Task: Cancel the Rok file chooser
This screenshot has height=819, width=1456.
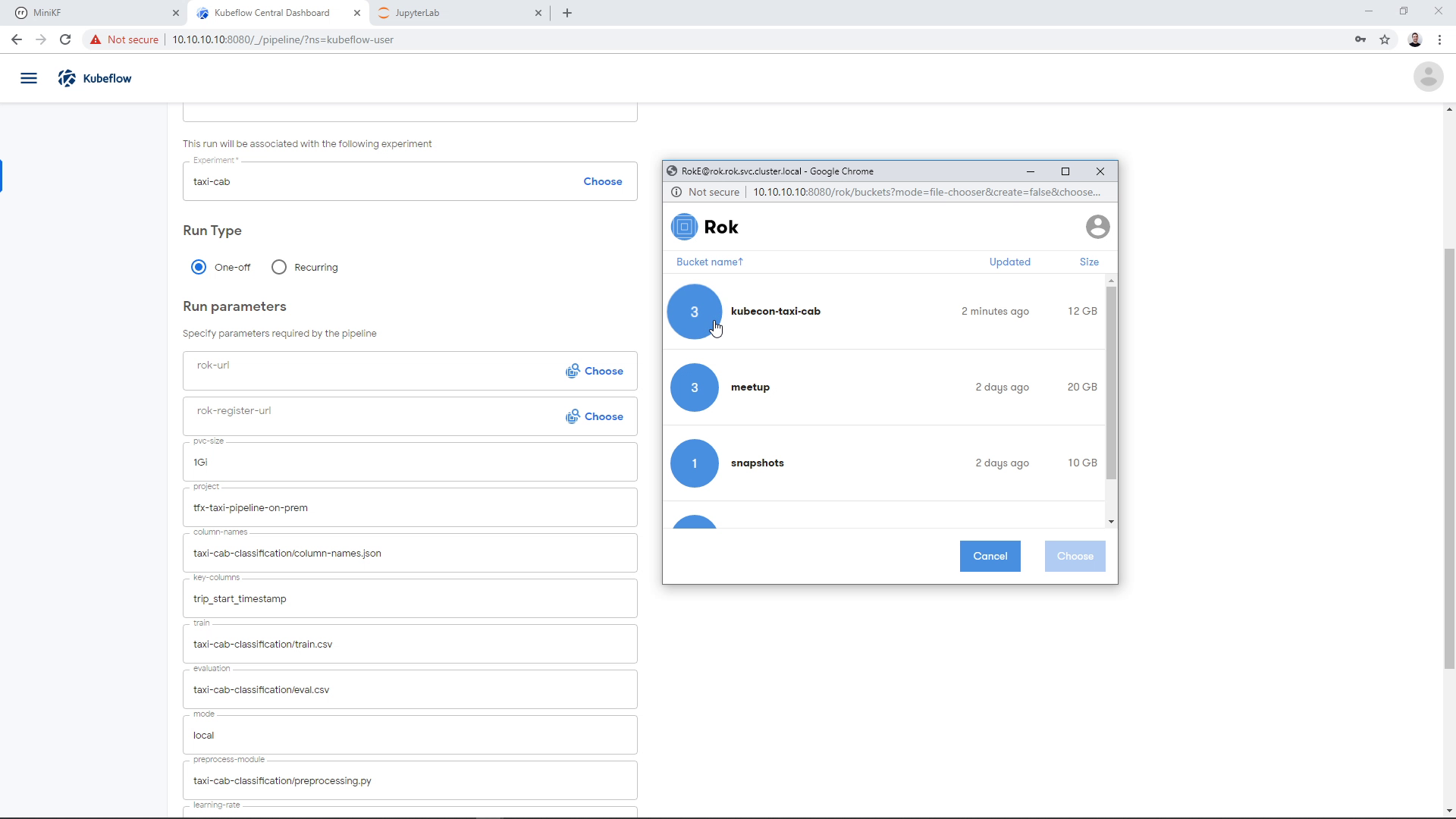Action: pyautogui.click(x=990, y=556)
